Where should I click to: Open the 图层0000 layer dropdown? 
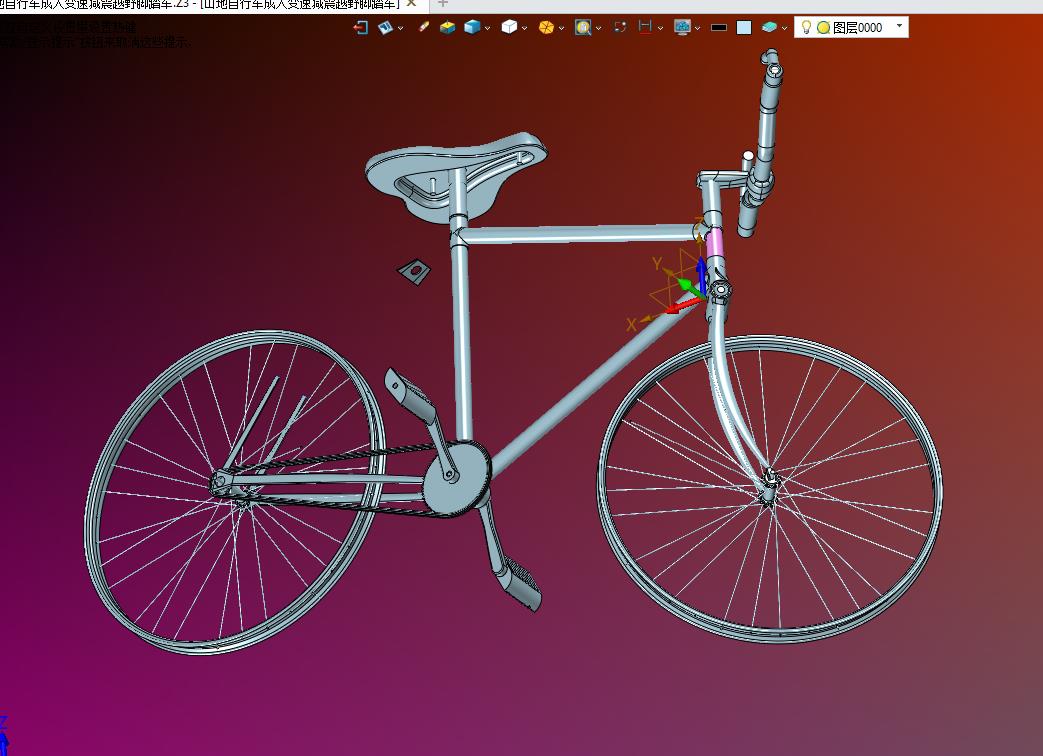click(899, 26)
